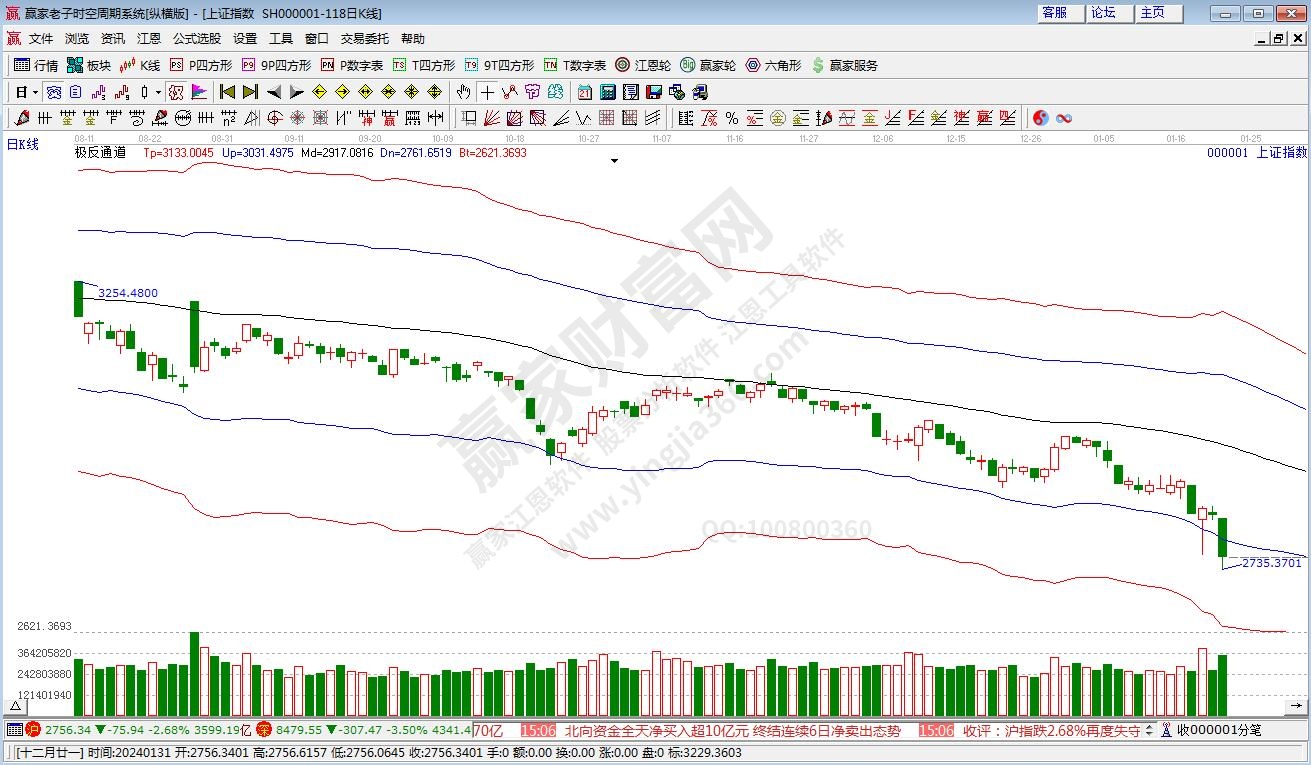Select the hand pan tool icon
The height and width of the screenshot is (765, 1311).
(x=463, y=92)
